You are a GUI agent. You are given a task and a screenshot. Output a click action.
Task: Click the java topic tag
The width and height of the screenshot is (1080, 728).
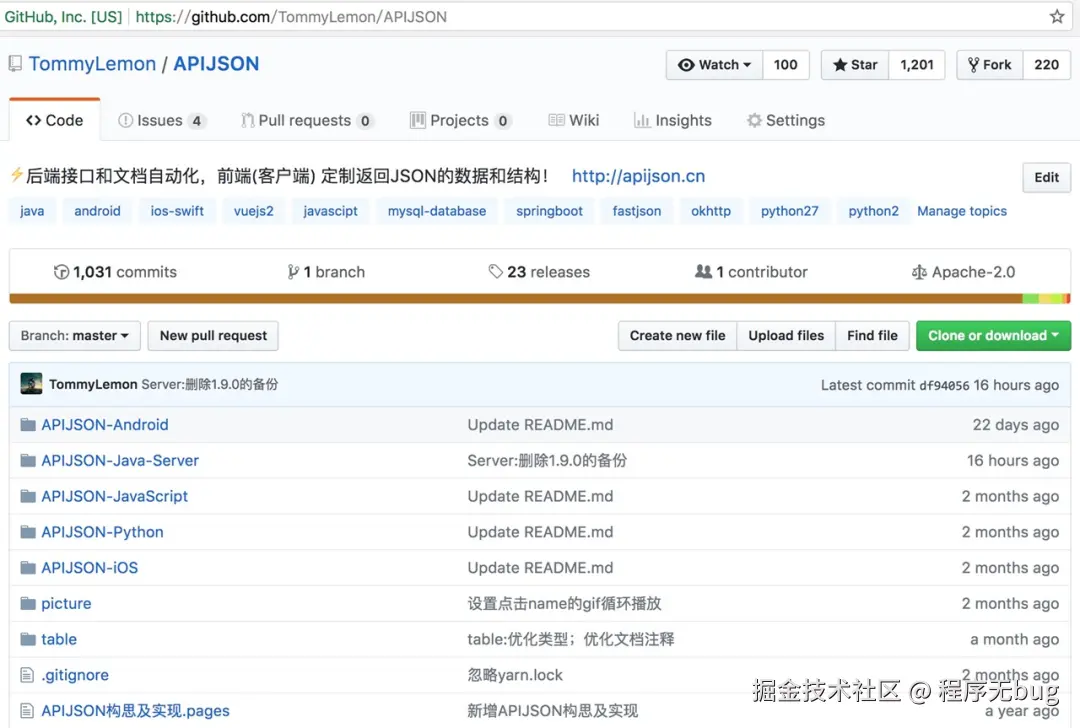pos(32,211)
